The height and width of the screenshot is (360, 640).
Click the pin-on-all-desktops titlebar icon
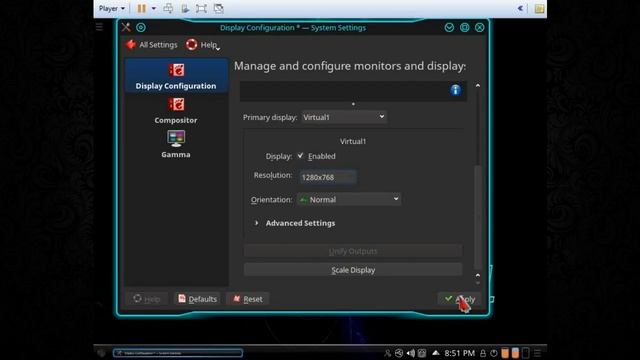pos(141,27)
